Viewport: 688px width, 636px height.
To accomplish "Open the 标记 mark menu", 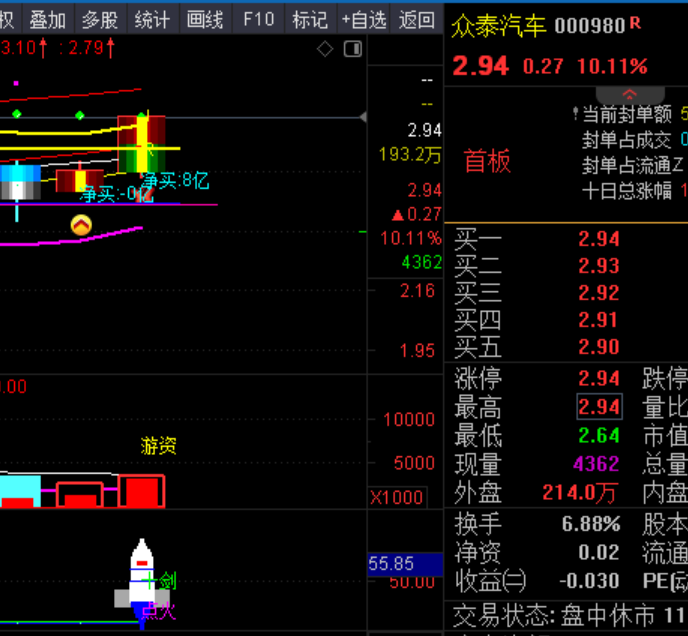I will click(310, 20).
